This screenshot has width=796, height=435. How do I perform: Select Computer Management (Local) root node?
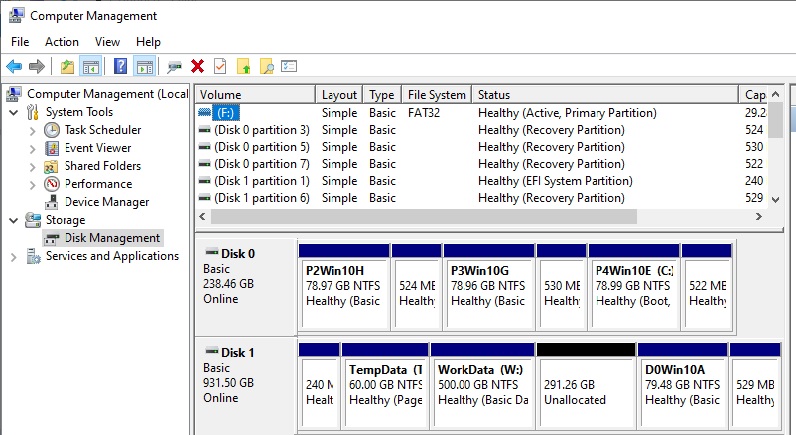tap(107, 94)
